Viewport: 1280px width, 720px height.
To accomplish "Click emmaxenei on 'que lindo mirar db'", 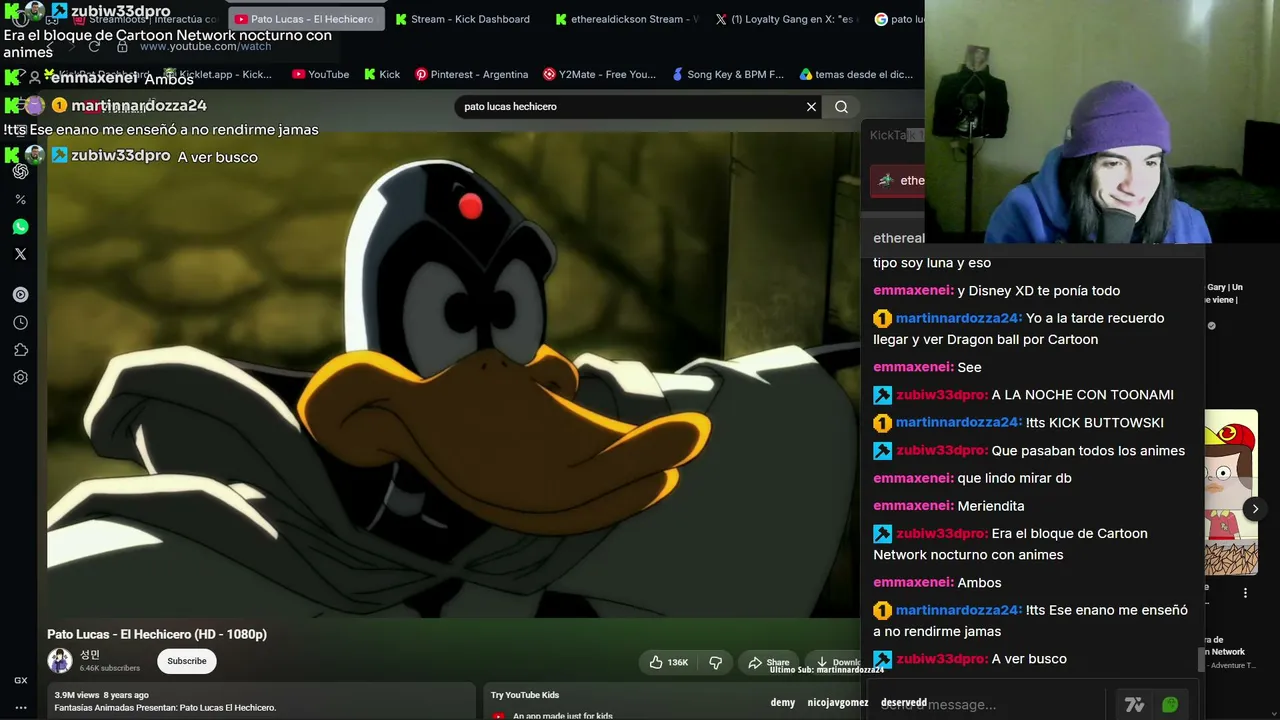I will click(x=913, y=478).
